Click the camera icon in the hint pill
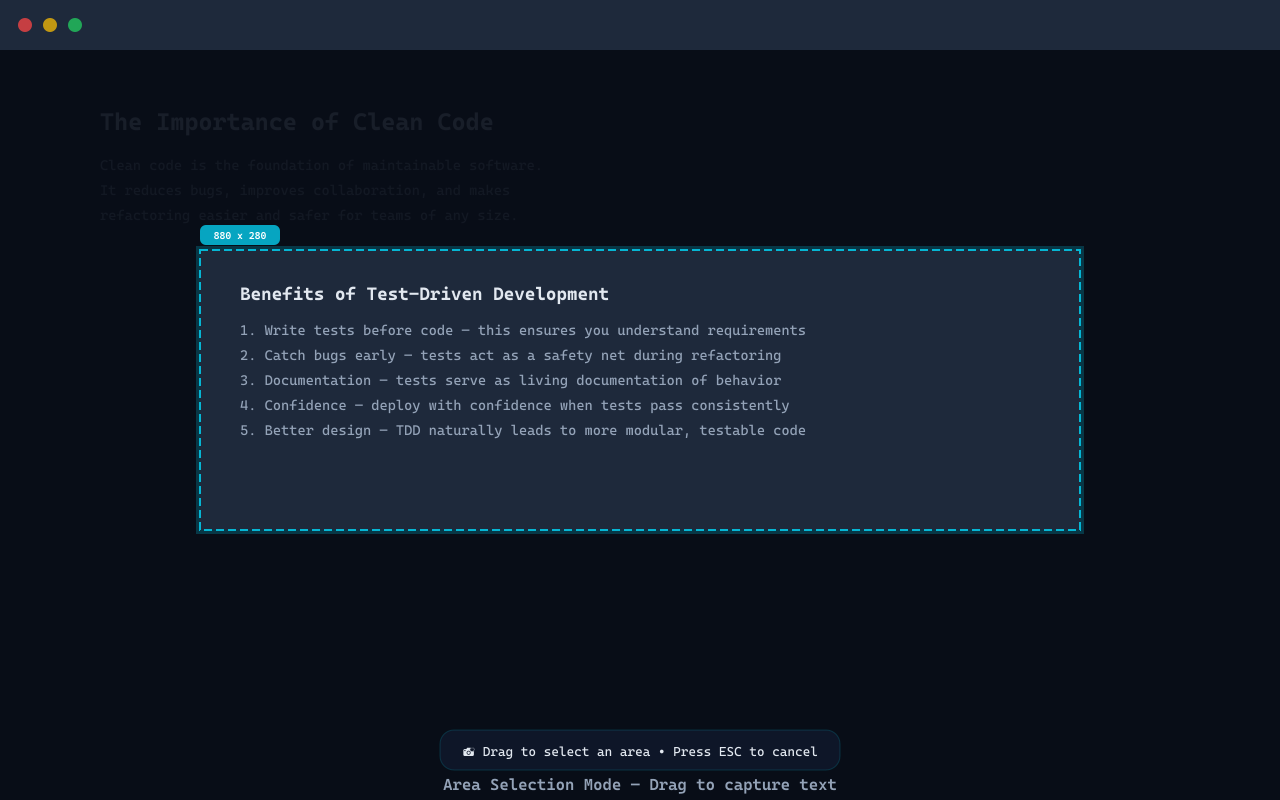This screenshot has width=1280, height=800. pos(468,751)
